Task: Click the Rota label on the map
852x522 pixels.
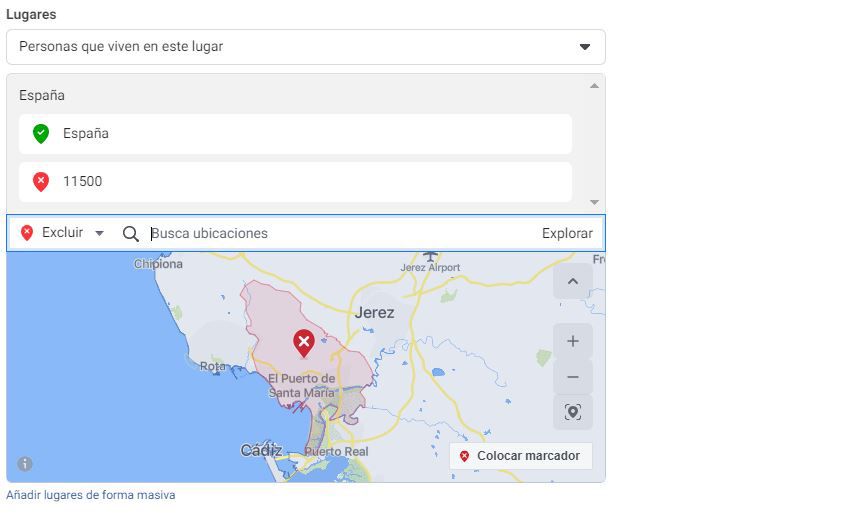Action: click(x=213, y=366)
